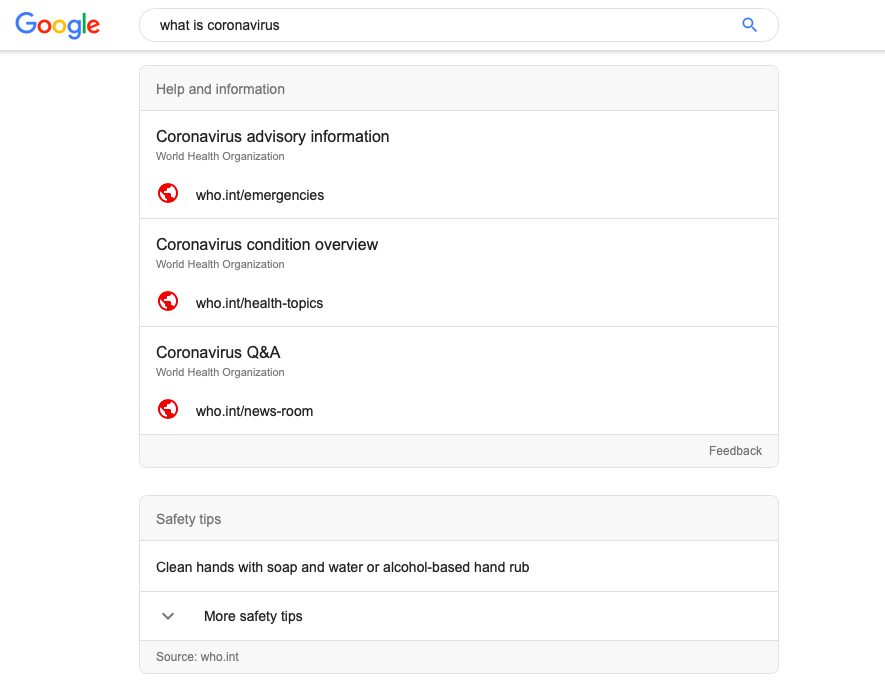Follow the who.int/emergencies link
Image resolution: width=885 pixels, height=683 pixels.
(x=260, y=195)
